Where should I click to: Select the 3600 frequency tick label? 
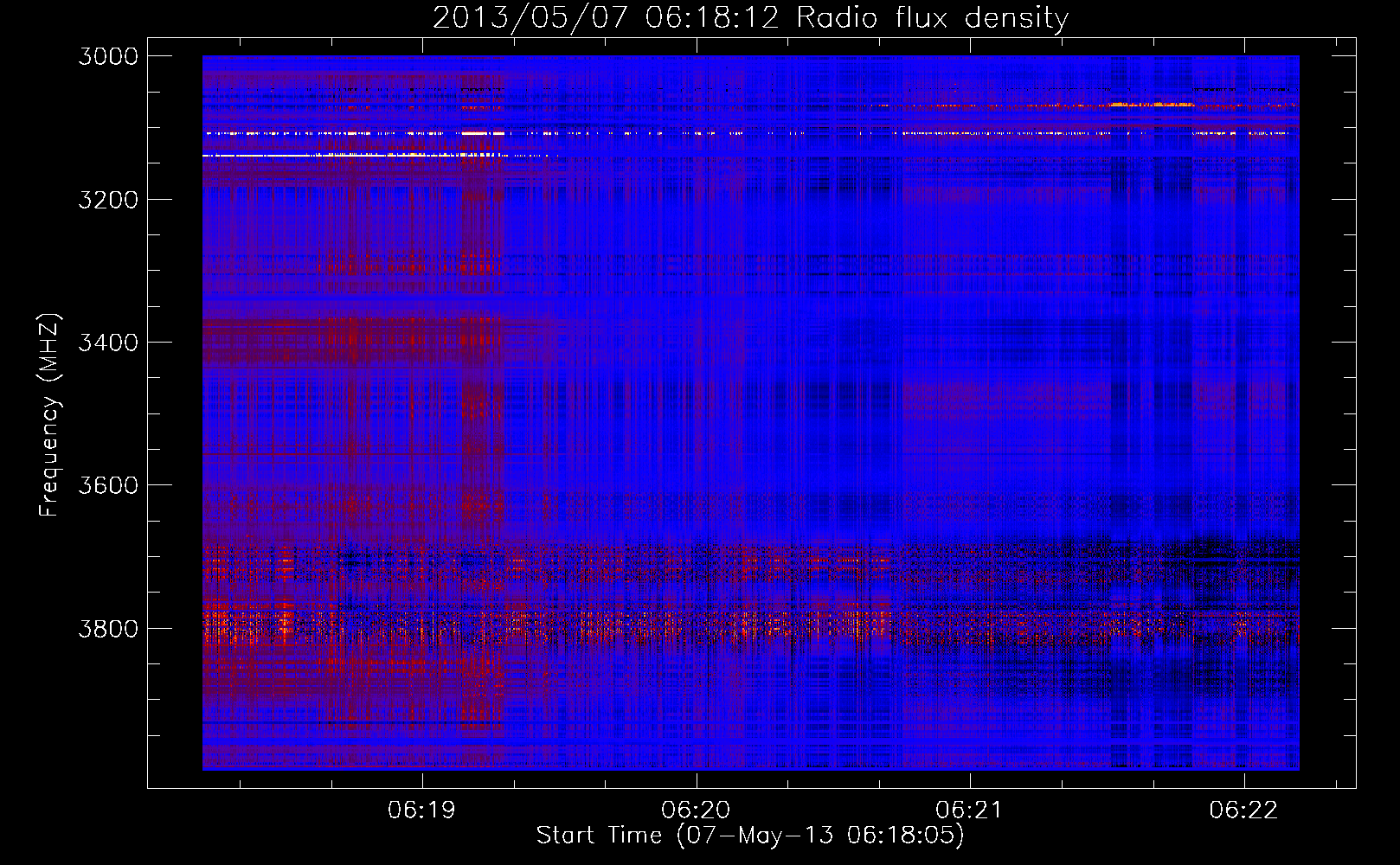tap(108, 485)
